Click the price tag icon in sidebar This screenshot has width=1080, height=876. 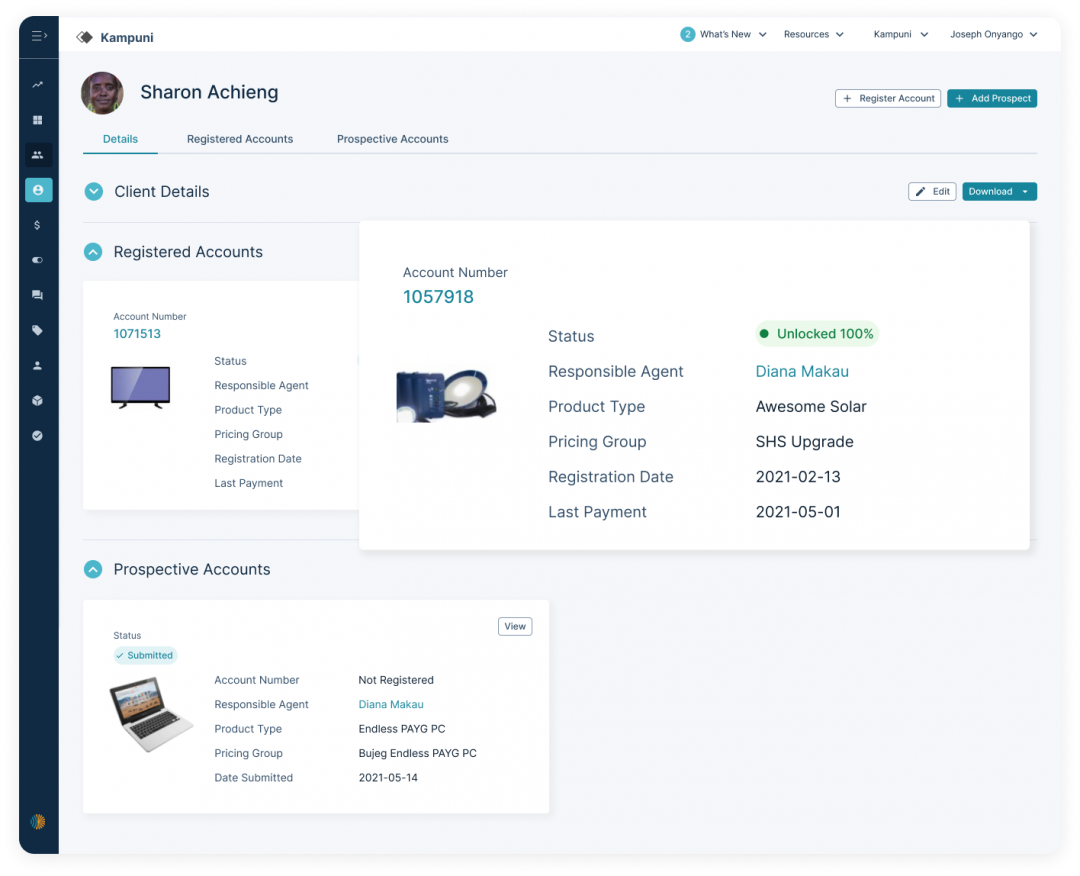tap(38, 330)
